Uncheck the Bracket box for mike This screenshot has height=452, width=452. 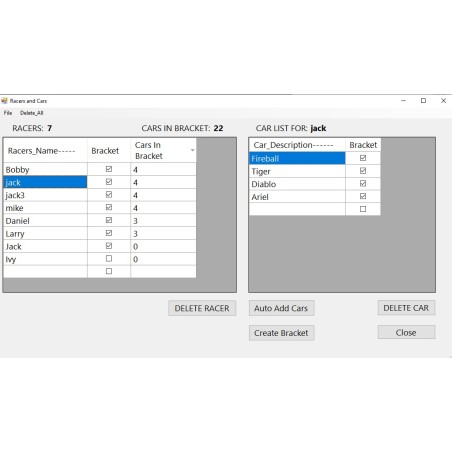109,207
